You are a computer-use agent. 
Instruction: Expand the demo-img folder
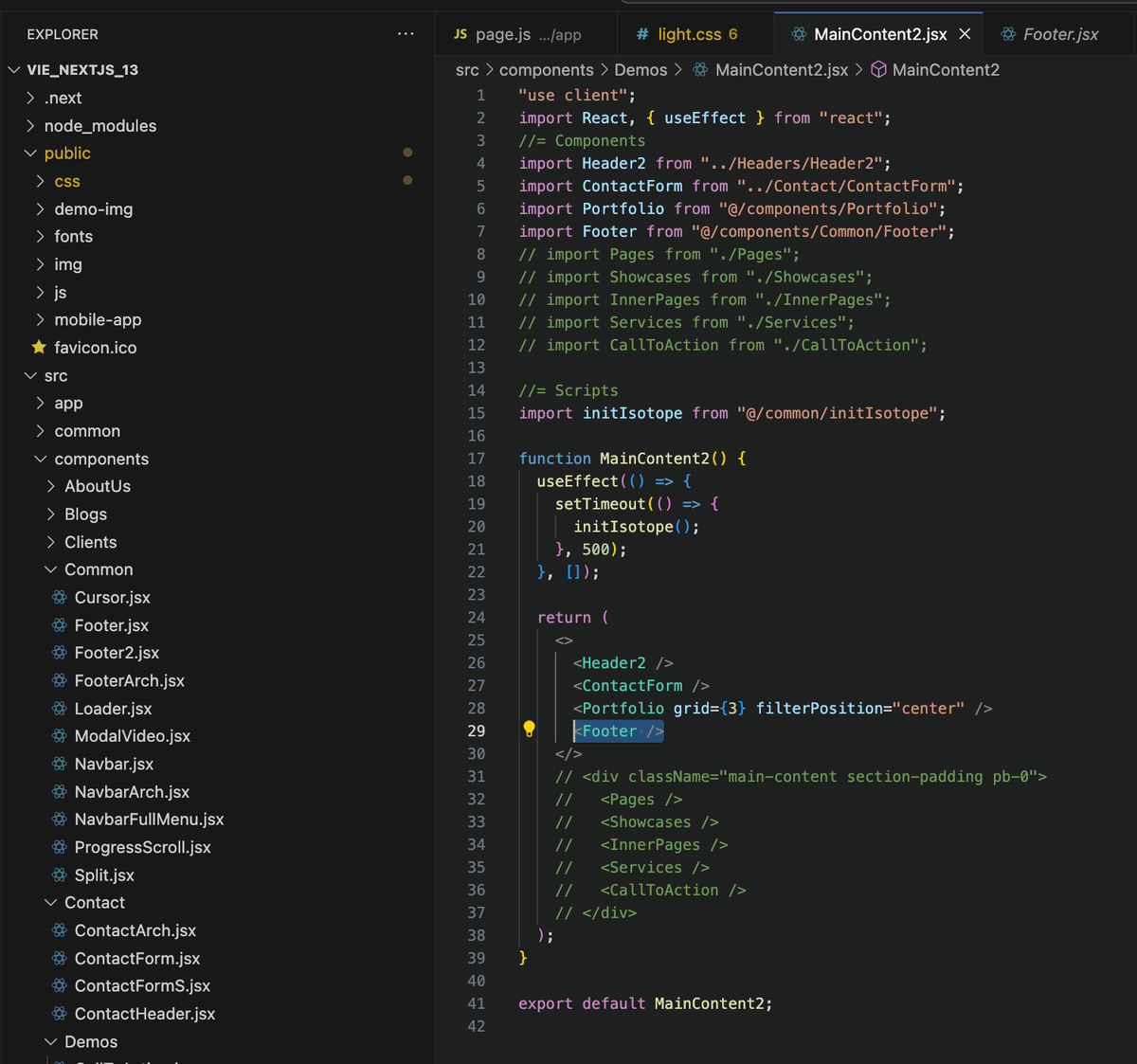[41, 209]
